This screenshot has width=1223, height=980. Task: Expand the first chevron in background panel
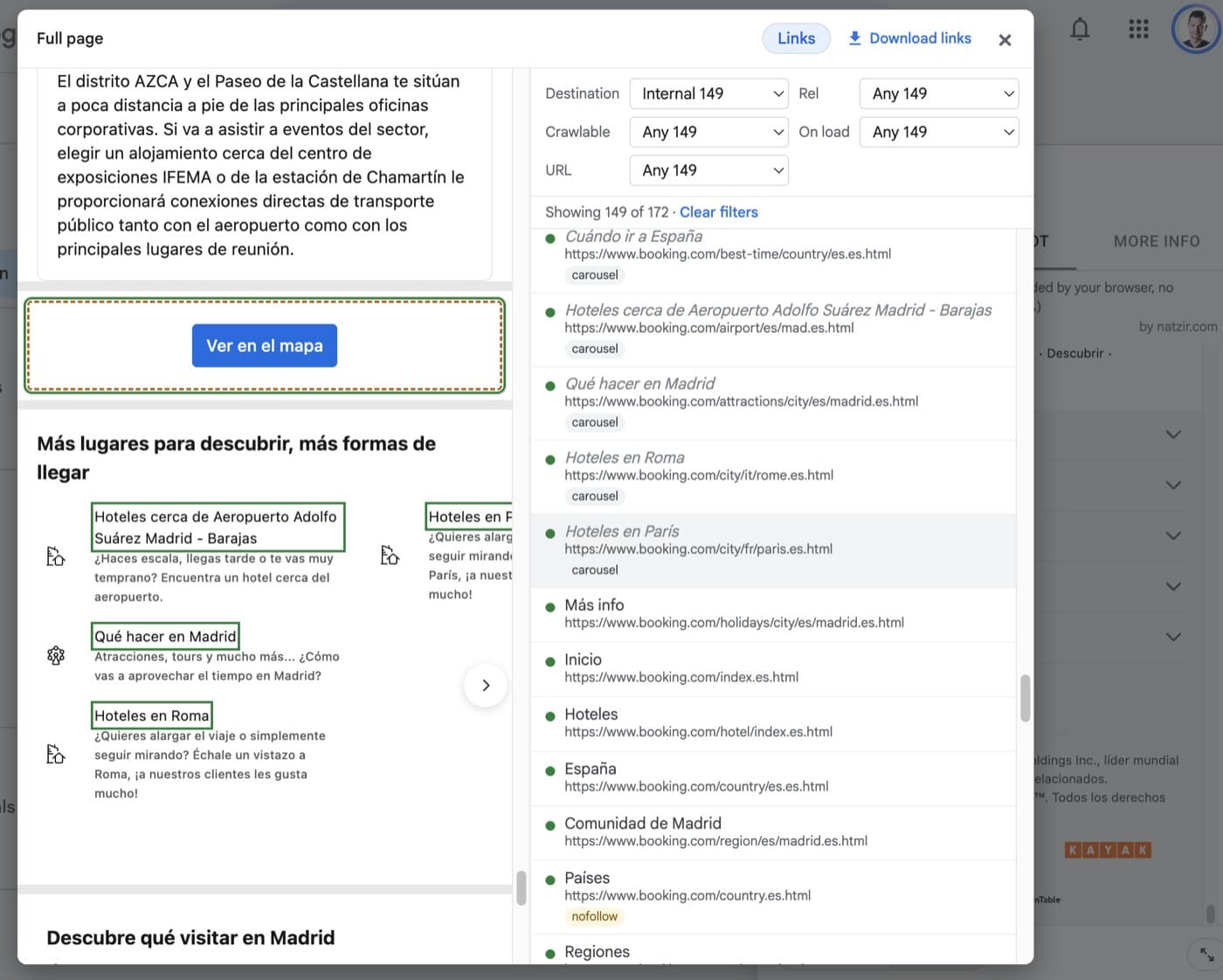(x=1173, y=434)
